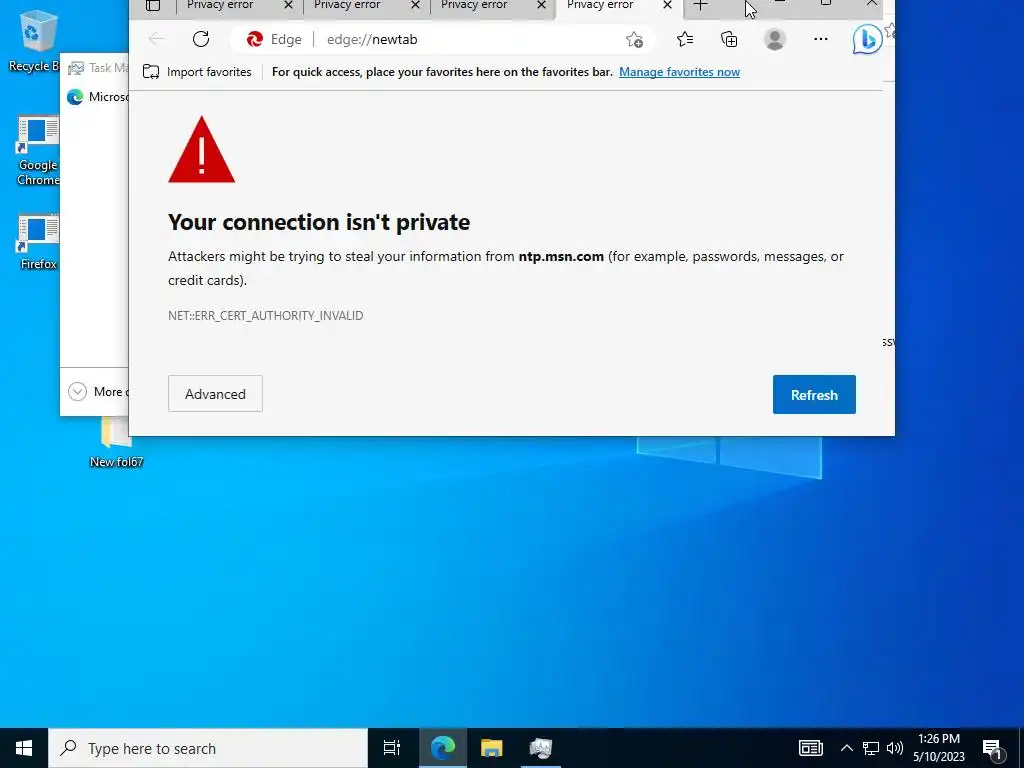
Task: Open the Collections icon in Edge toolbar
Action: click(729, 39)
